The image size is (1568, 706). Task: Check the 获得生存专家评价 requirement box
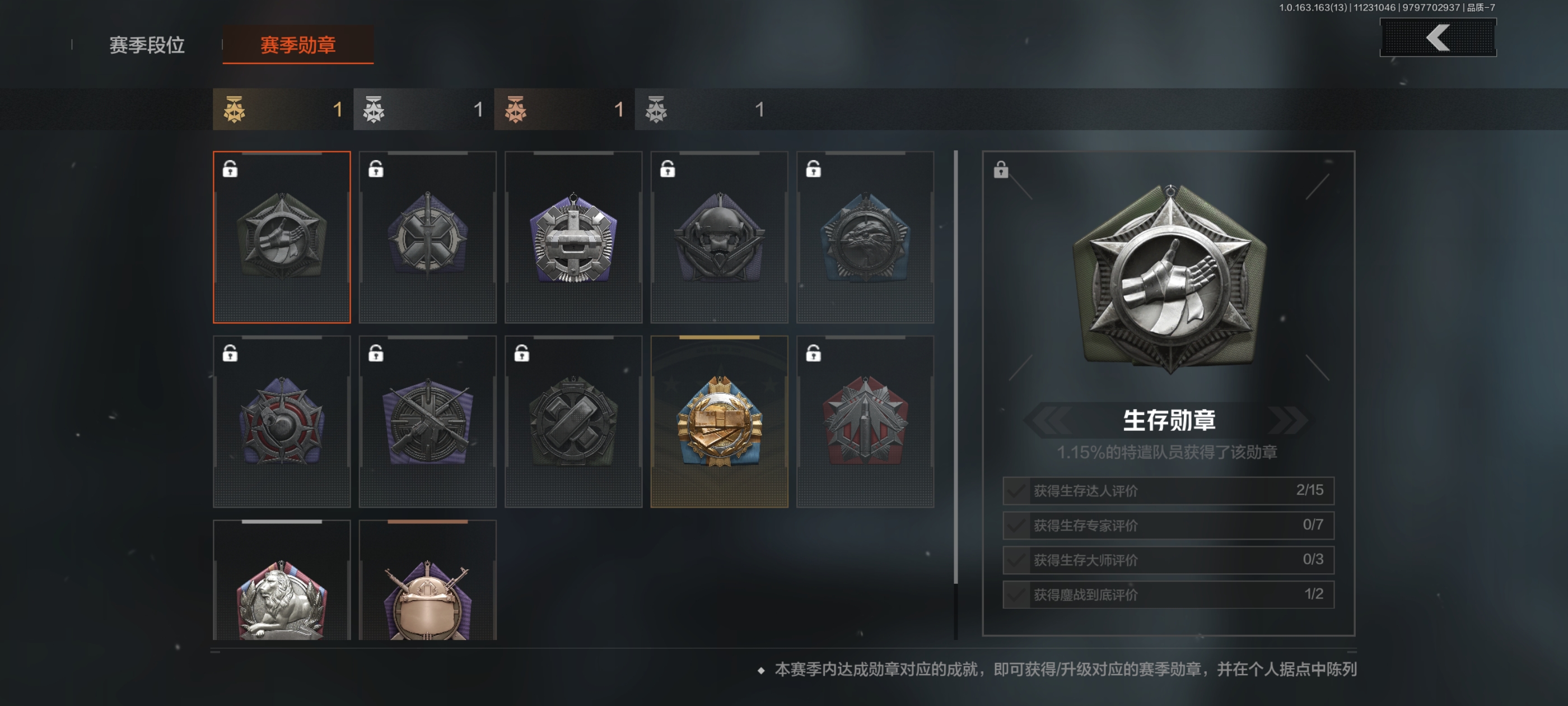tap(1168, 525)
